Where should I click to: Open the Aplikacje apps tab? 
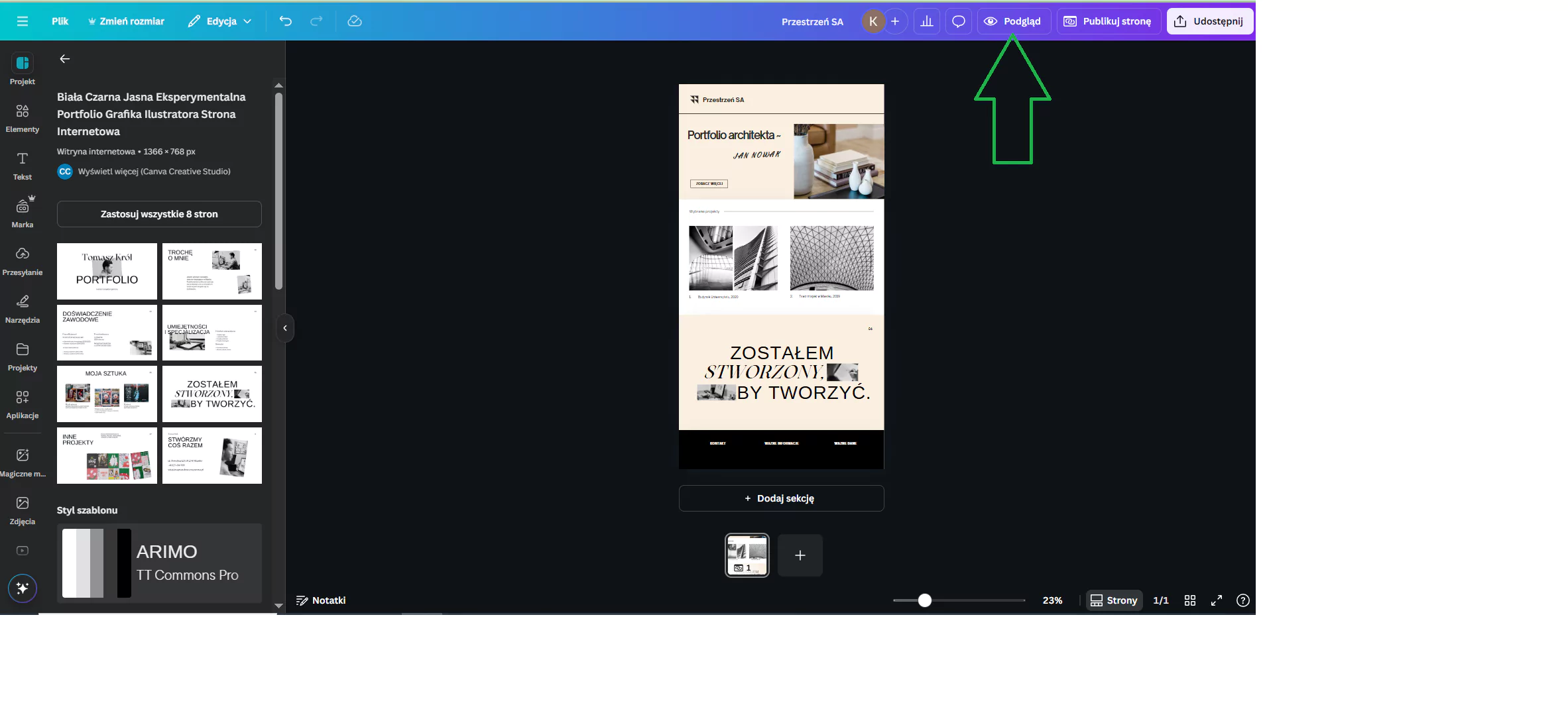coord(23,404)
